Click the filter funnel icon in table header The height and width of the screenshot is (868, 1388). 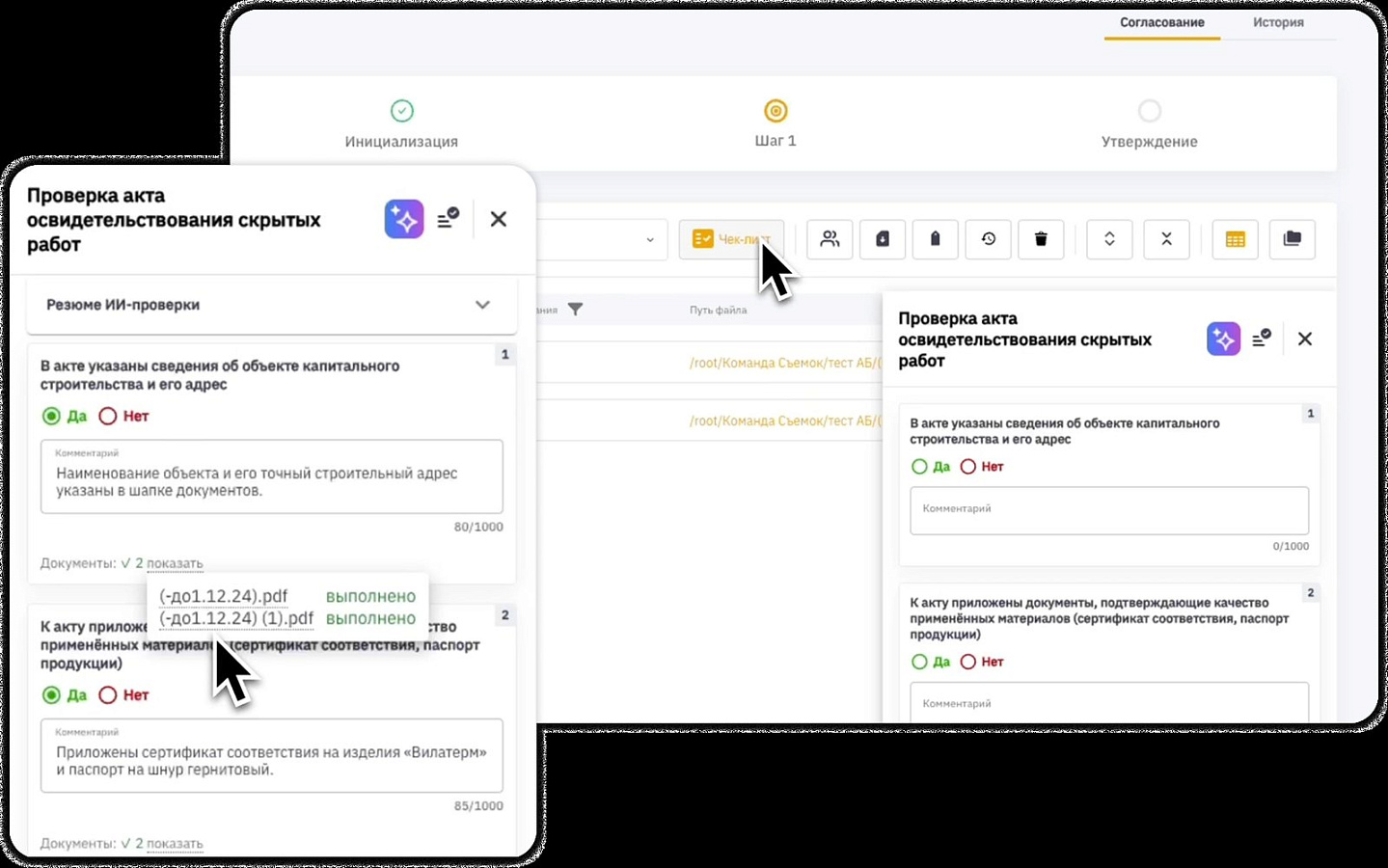(x=575, y=310)
